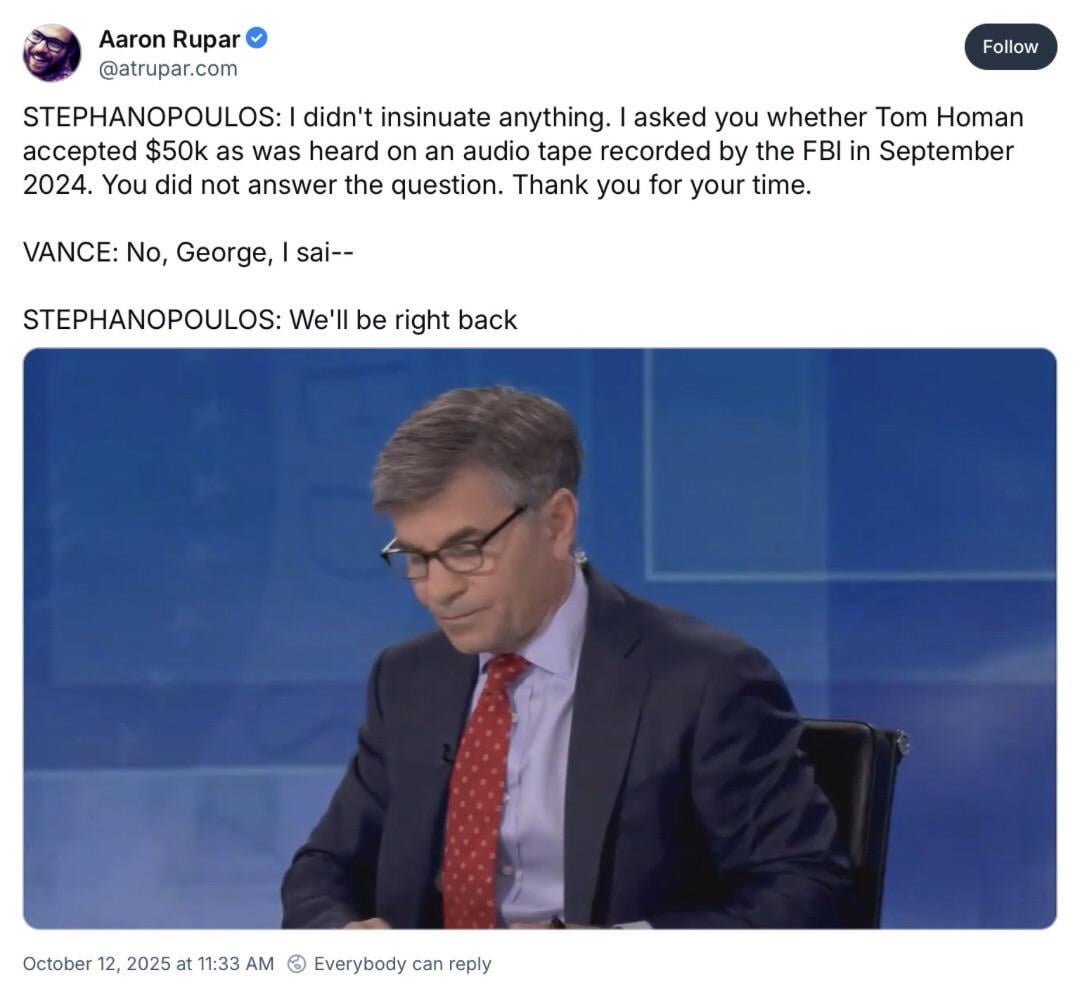1080x990 pixels.
Task: Click the blue verified checkmark badge
Action: tap(257, 39)
